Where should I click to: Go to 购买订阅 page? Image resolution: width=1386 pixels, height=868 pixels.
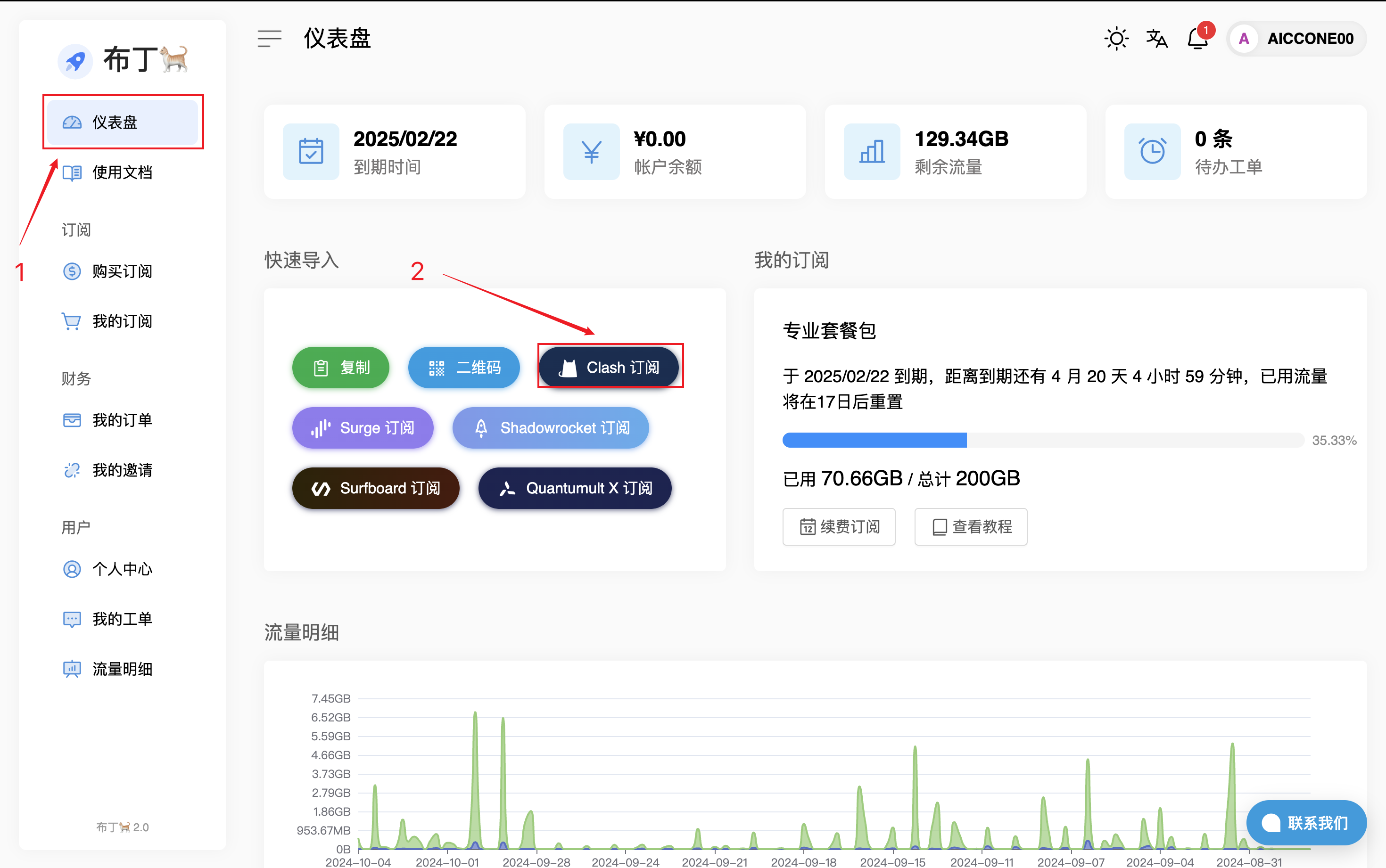[122, 271]
